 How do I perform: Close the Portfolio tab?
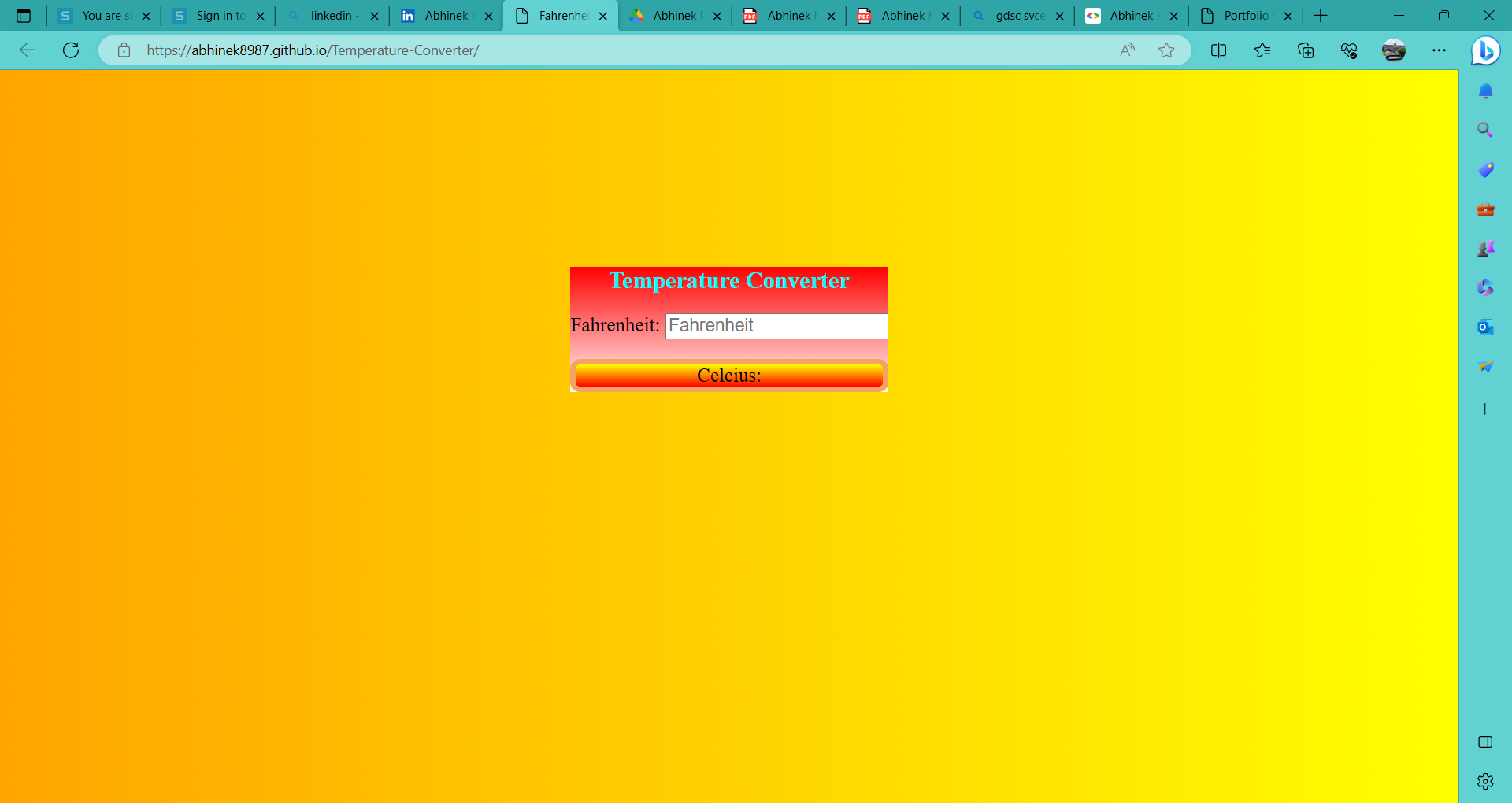(1288, 16)
